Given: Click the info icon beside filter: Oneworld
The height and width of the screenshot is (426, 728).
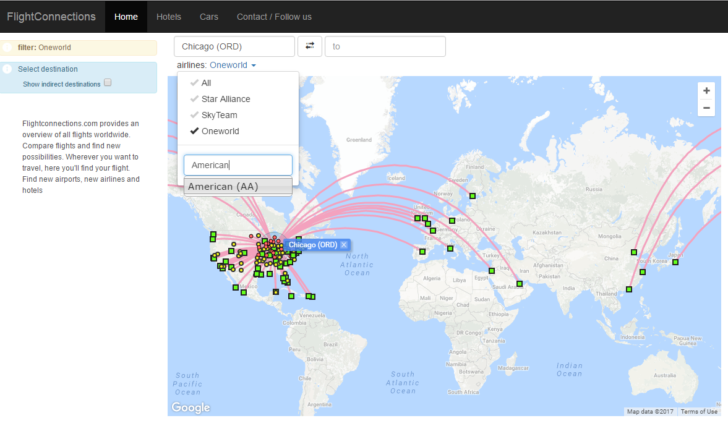Looking at the screenshot, I should [x=7, y=47].
